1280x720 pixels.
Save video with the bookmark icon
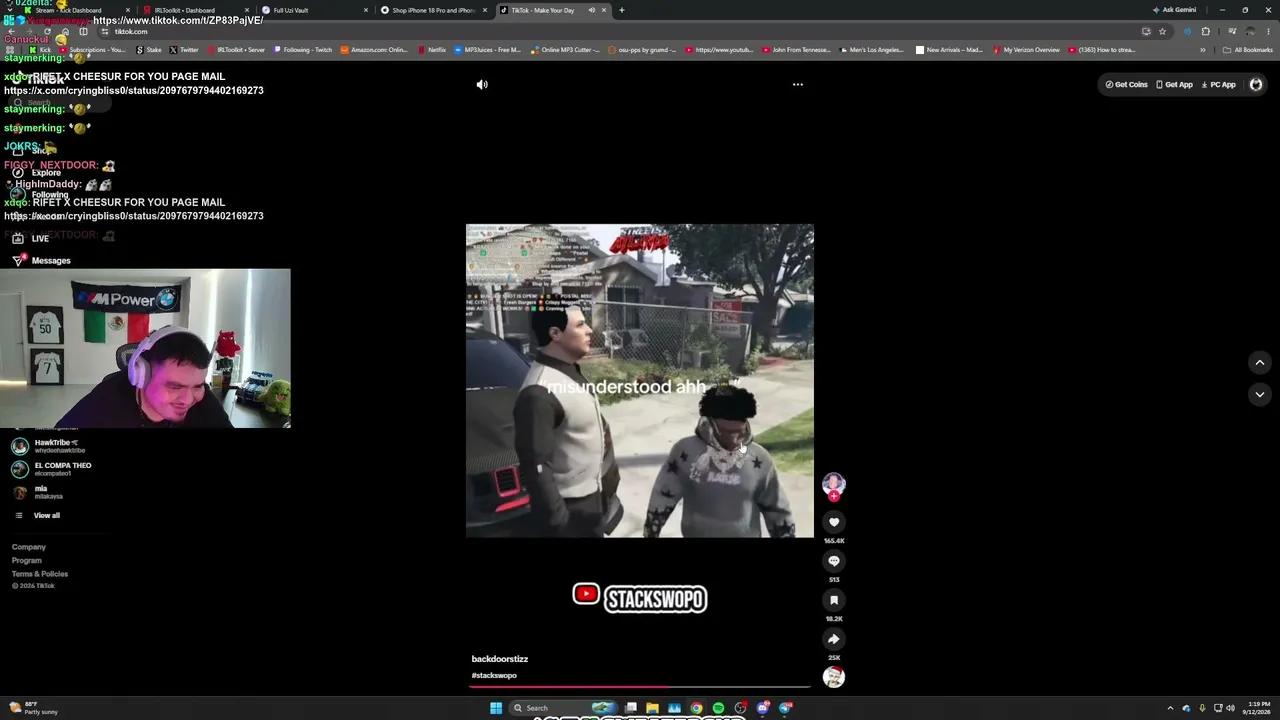pos(834,600)
